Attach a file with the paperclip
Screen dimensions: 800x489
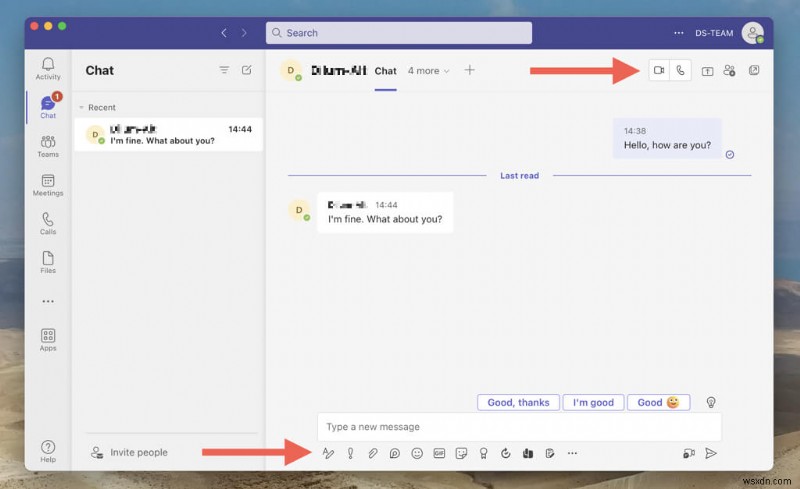tap(373, 453)
